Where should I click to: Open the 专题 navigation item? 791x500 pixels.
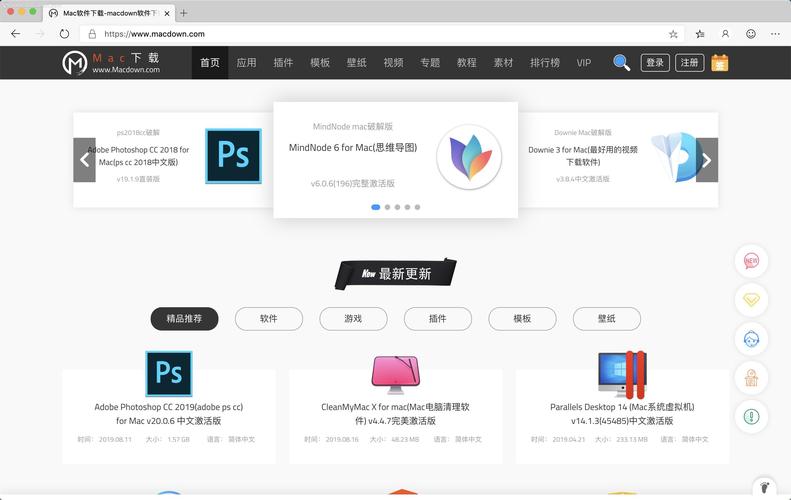430,63
